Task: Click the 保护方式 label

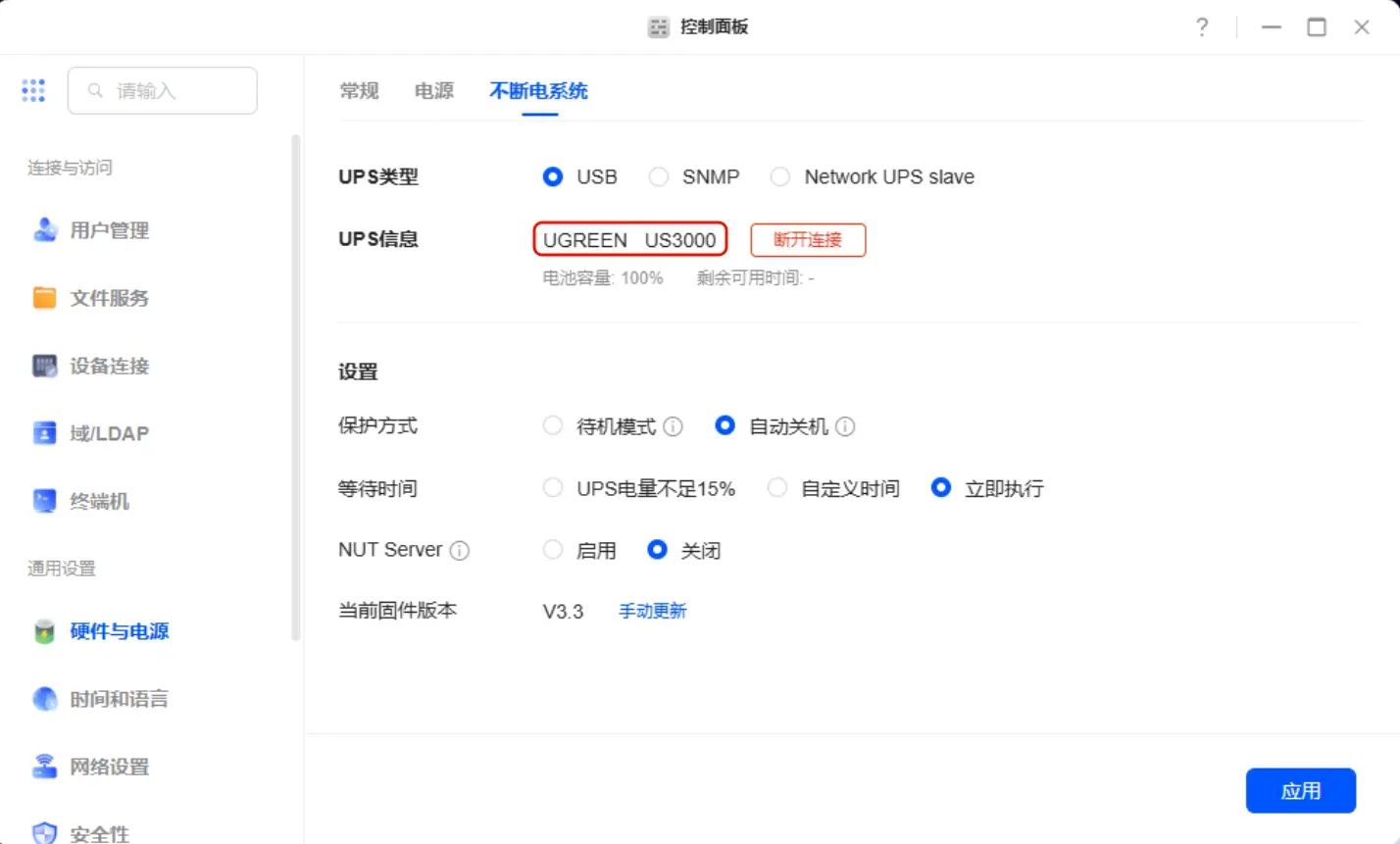Action: click(377, 426)
